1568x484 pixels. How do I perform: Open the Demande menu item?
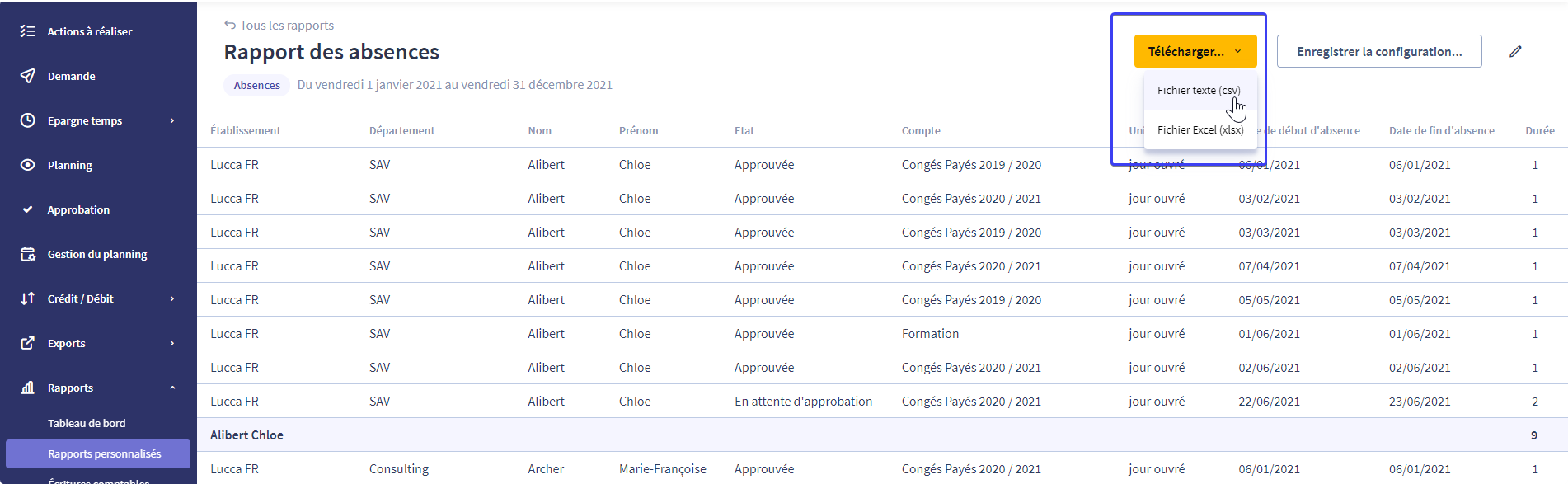pyautogui.click(x=72, y=76)
